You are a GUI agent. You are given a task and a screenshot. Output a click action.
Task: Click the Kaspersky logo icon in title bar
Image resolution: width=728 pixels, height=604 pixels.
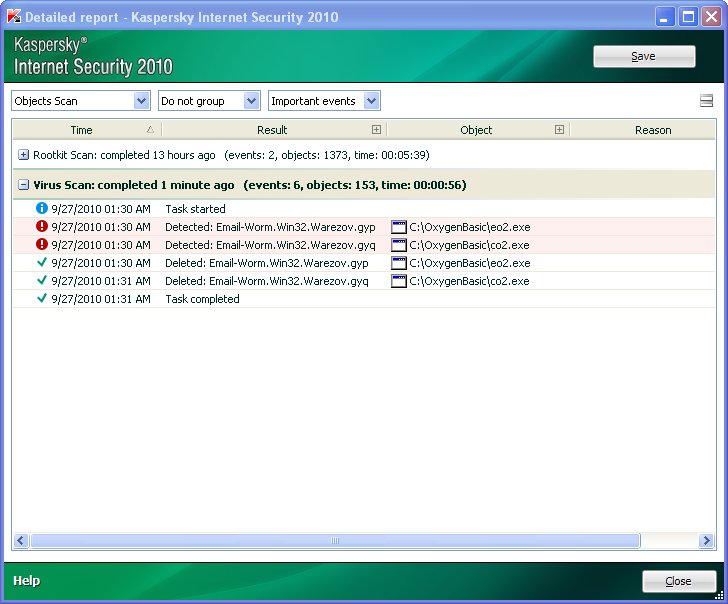pos(13,17)
